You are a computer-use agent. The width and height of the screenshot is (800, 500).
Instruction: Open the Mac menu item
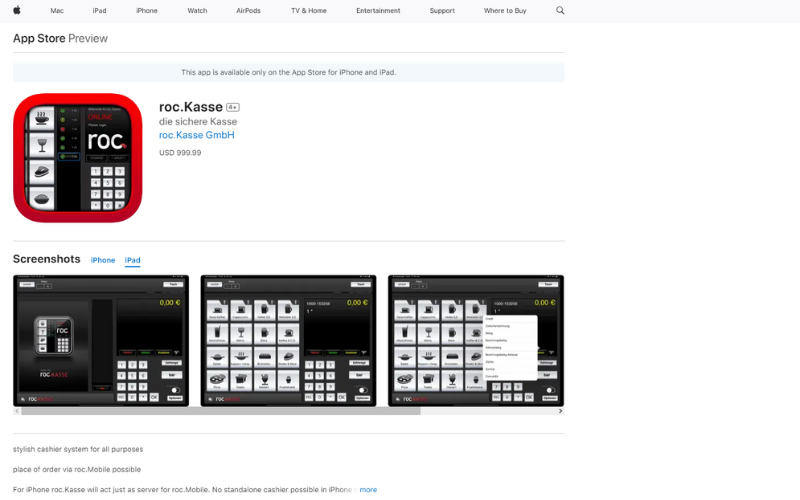57,10
